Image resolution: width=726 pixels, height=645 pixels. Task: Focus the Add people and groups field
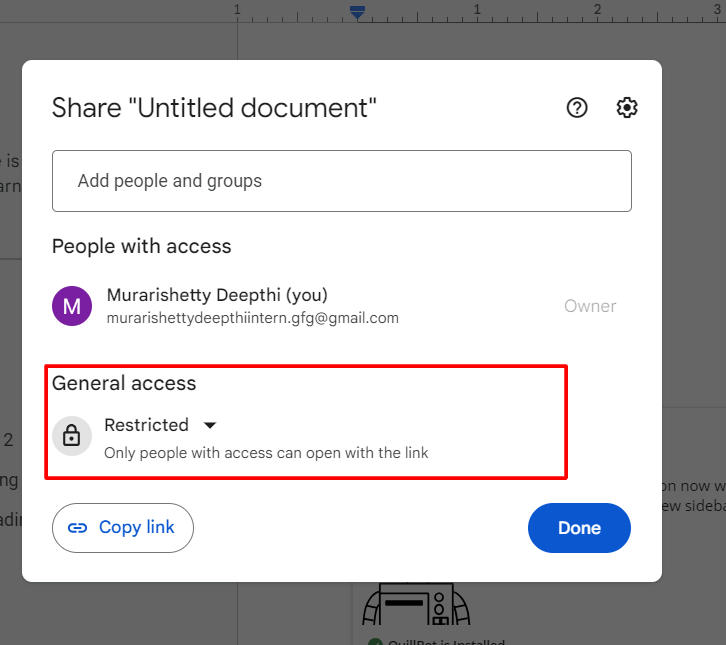(x=341, y=181)
